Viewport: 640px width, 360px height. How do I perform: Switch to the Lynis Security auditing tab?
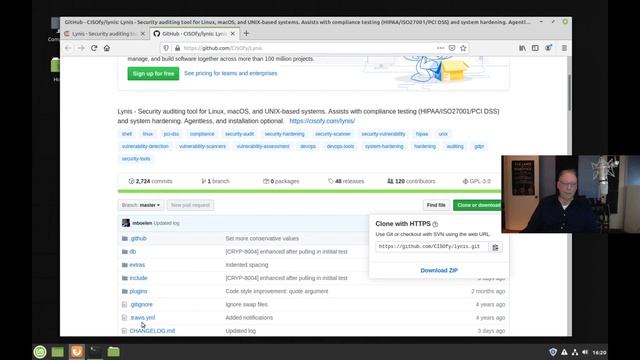pos(104,34)
